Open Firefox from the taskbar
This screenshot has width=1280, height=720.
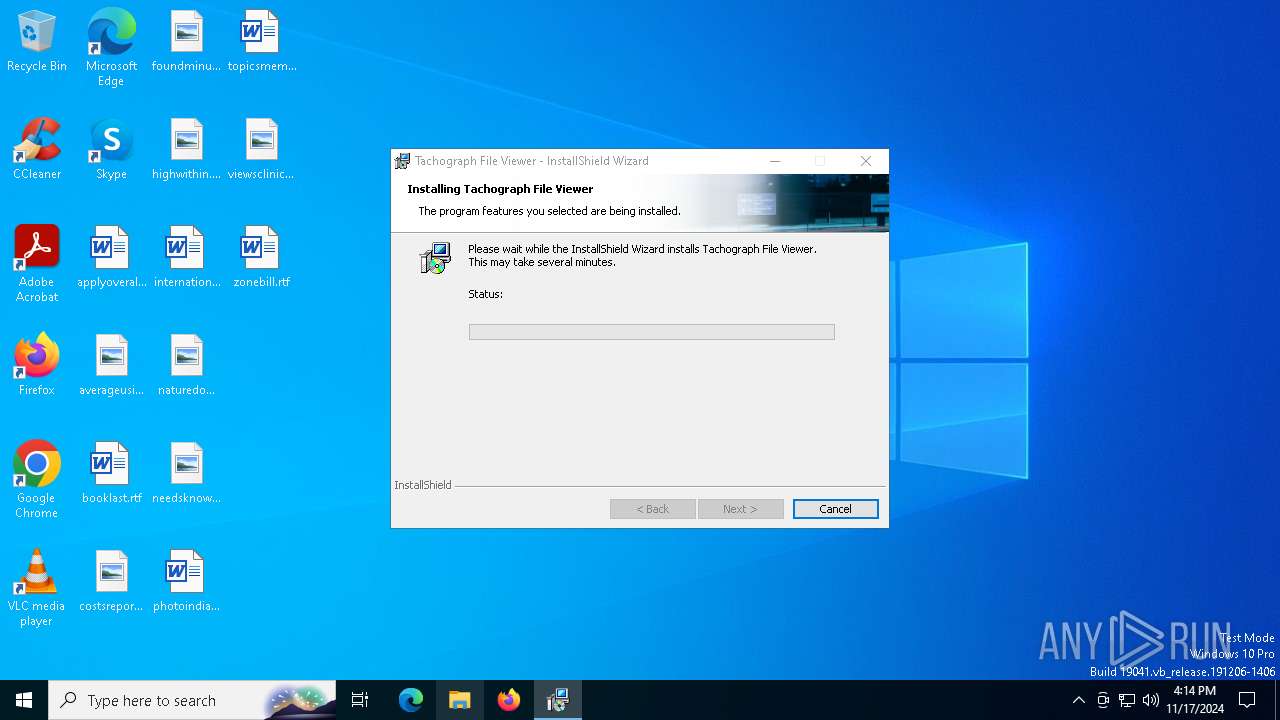click(x=509, y=700)
